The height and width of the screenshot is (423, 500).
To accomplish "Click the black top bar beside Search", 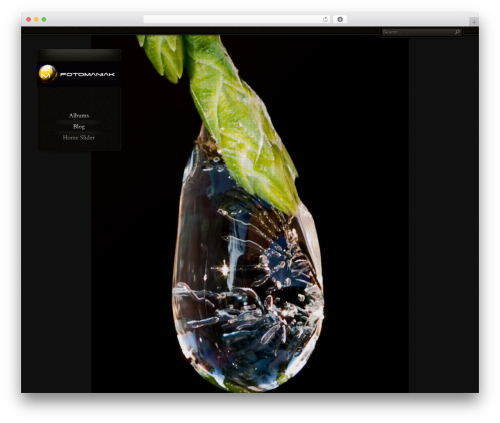I will [x=200, y=31].
